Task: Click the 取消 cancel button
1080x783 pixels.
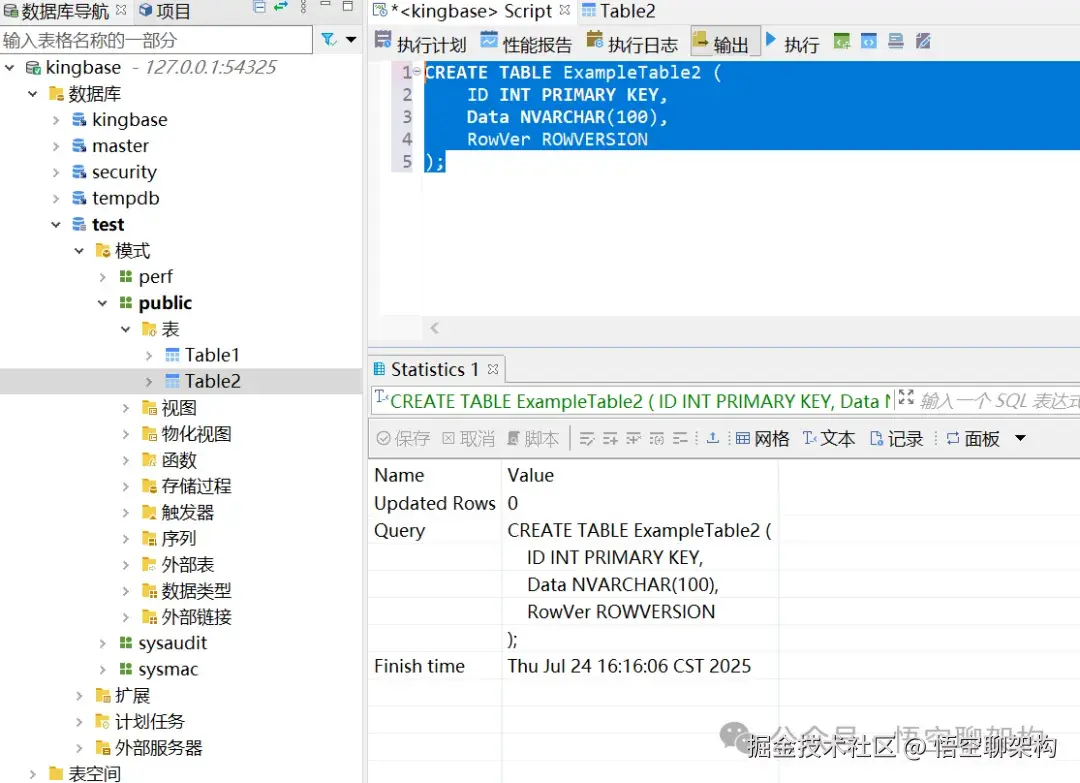Action: [x=468, y=439]
